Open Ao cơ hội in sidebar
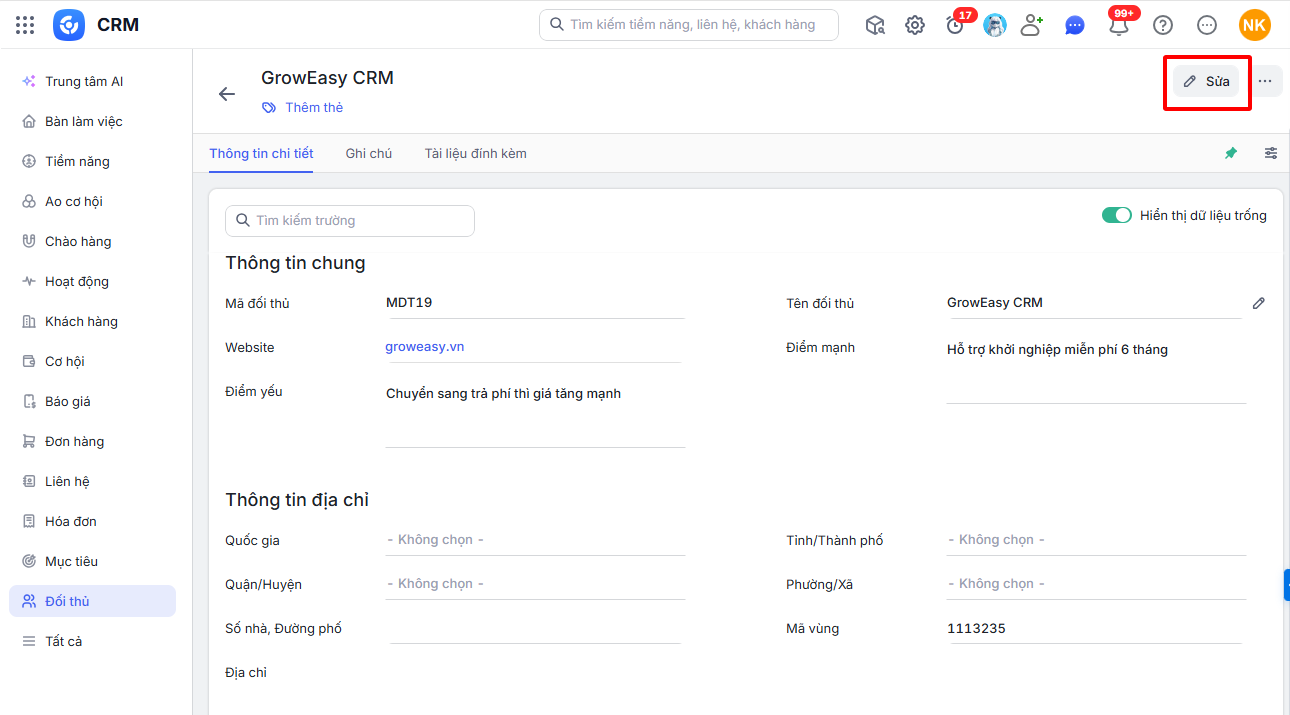The height and width of the screenshot is (715, 1290). (92, 201)
